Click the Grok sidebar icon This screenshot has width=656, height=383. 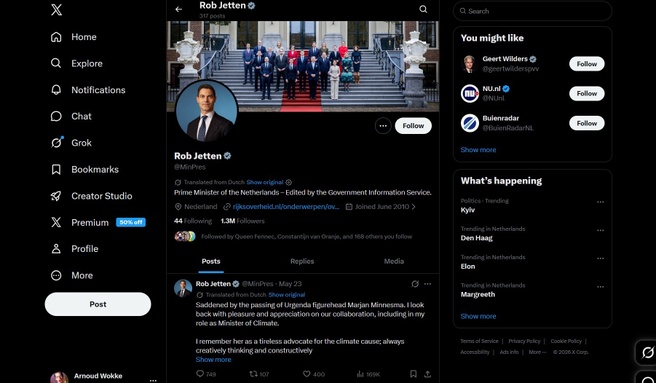[x=56, y=142]
